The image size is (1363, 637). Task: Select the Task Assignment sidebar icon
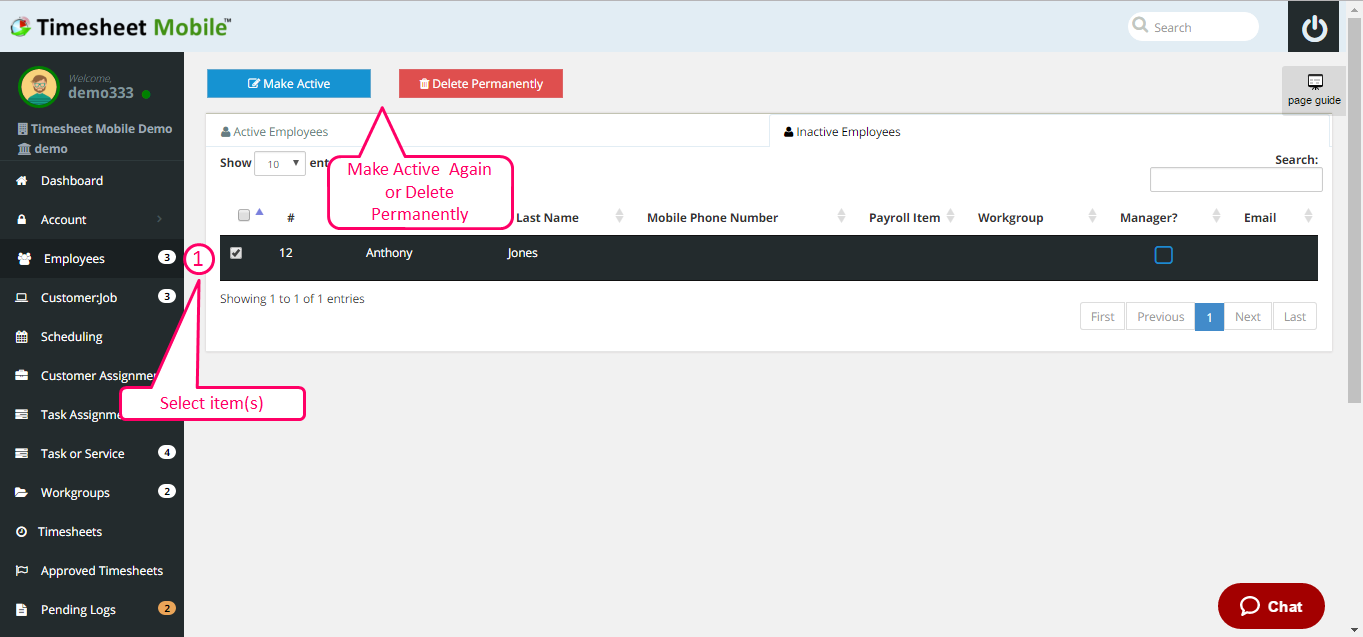(22, 415)
